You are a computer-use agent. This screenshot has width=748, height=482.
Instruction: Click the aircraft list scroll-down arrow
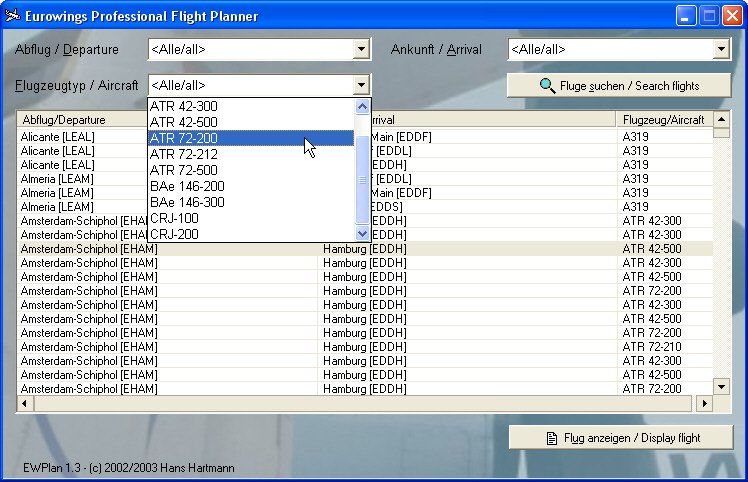click(363, 233)
